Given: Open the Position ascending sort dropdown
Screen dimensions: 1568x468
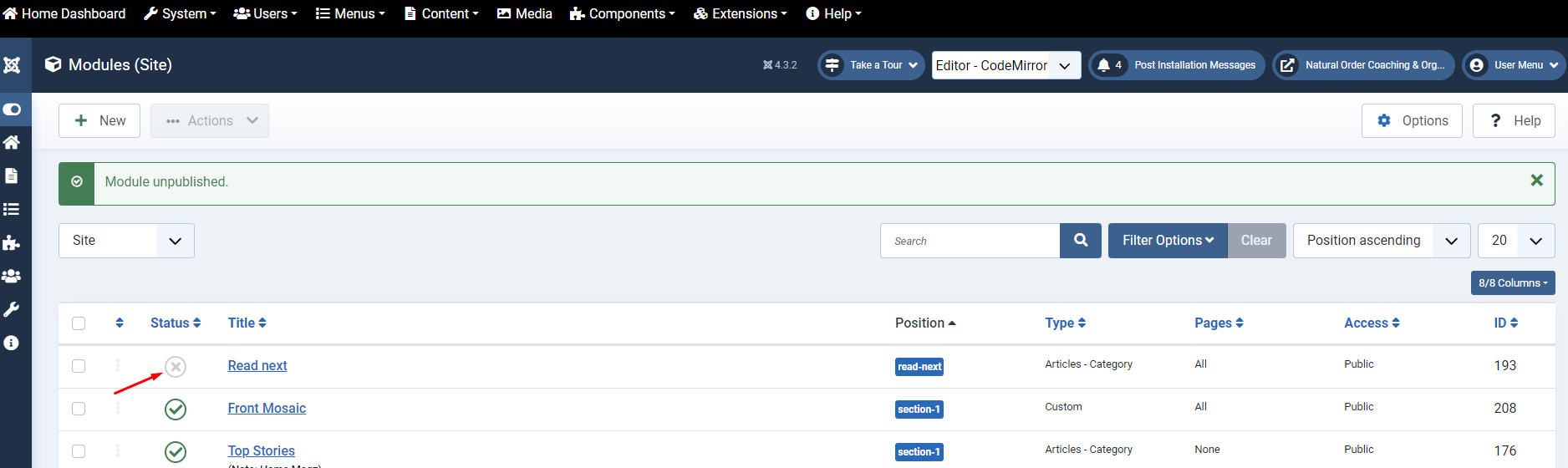Looking at the screenshot, I should coord(1381,241).
